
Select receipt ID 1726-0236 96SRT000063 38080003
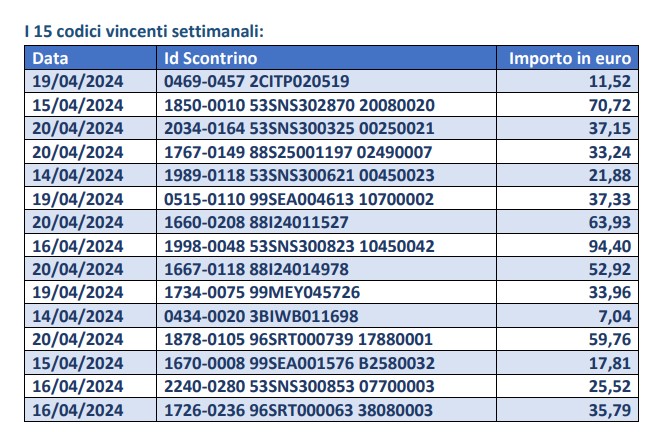click(x=299, y=410)
